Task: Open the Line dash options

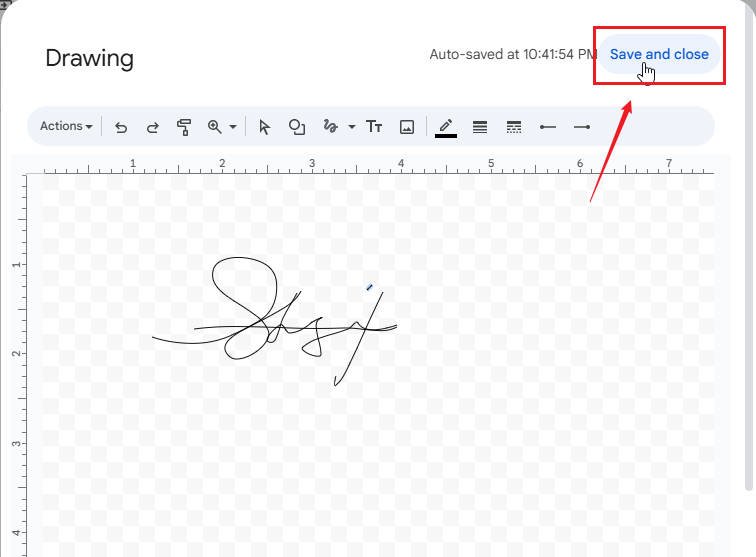Action: (514, 127)
